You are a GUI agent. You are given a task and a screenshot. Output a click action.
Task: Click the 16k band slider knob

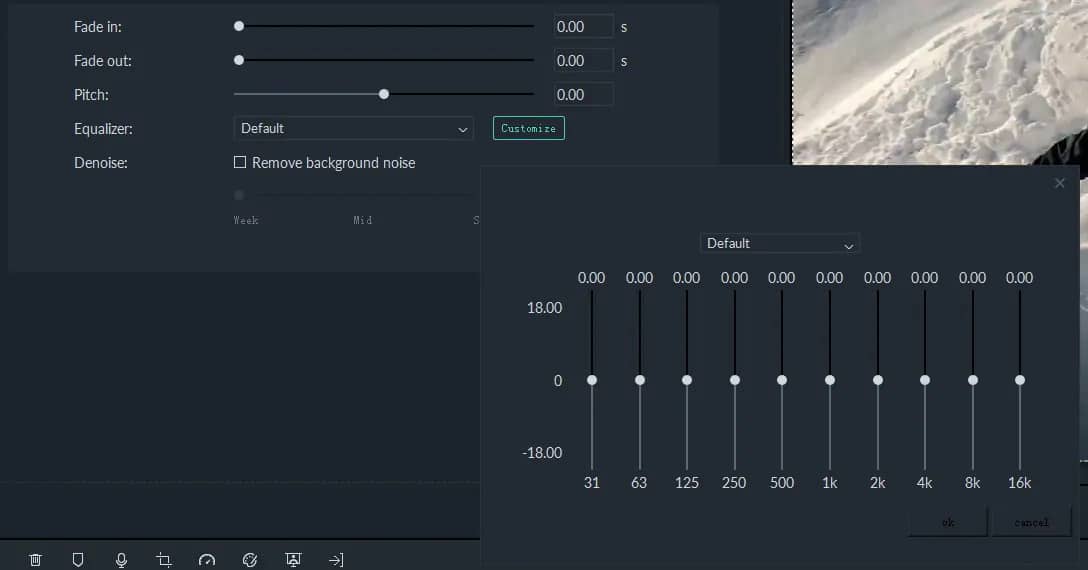pyautogui.click(x=1020, y=380)
